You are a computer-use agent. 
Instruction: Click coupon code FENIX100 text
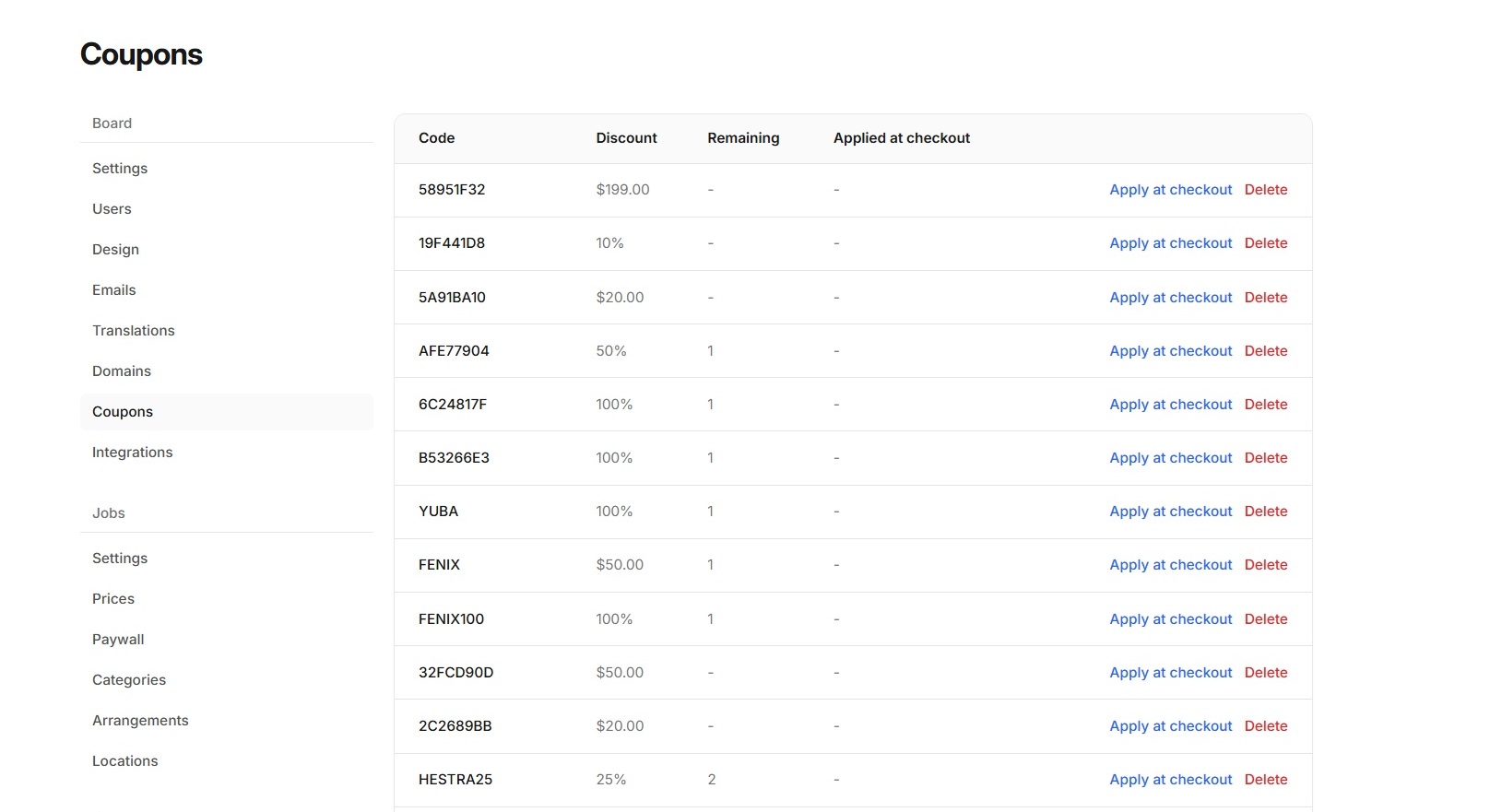[x=451, y=619]
